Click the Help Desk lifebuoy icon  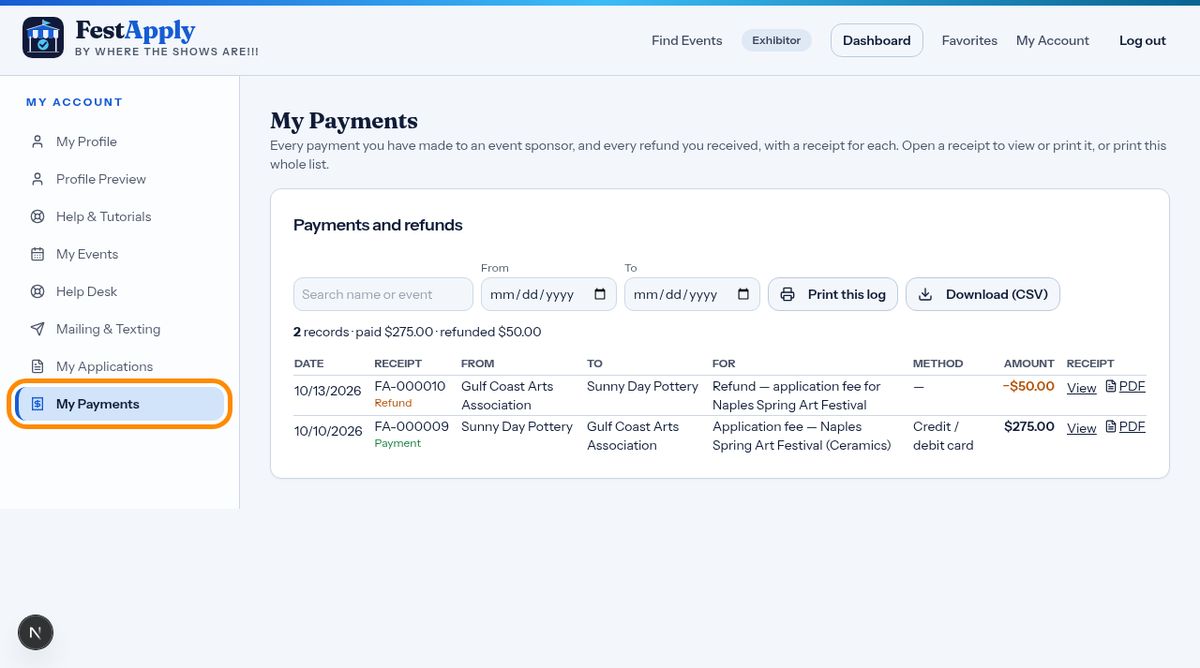coord(37,292)
